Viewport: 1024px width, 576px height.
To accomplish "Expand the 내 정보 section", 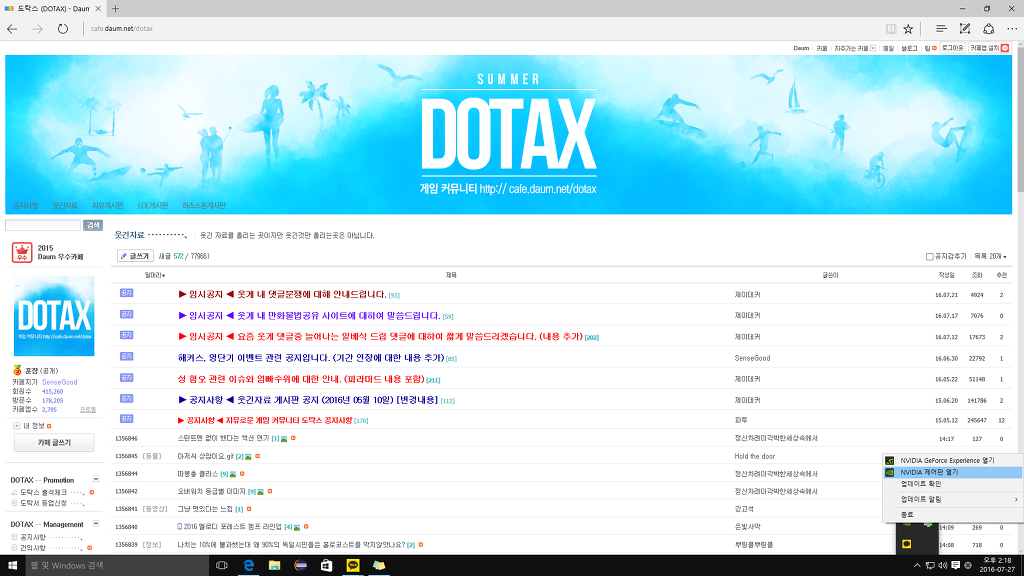I will (x=16, y=426).
